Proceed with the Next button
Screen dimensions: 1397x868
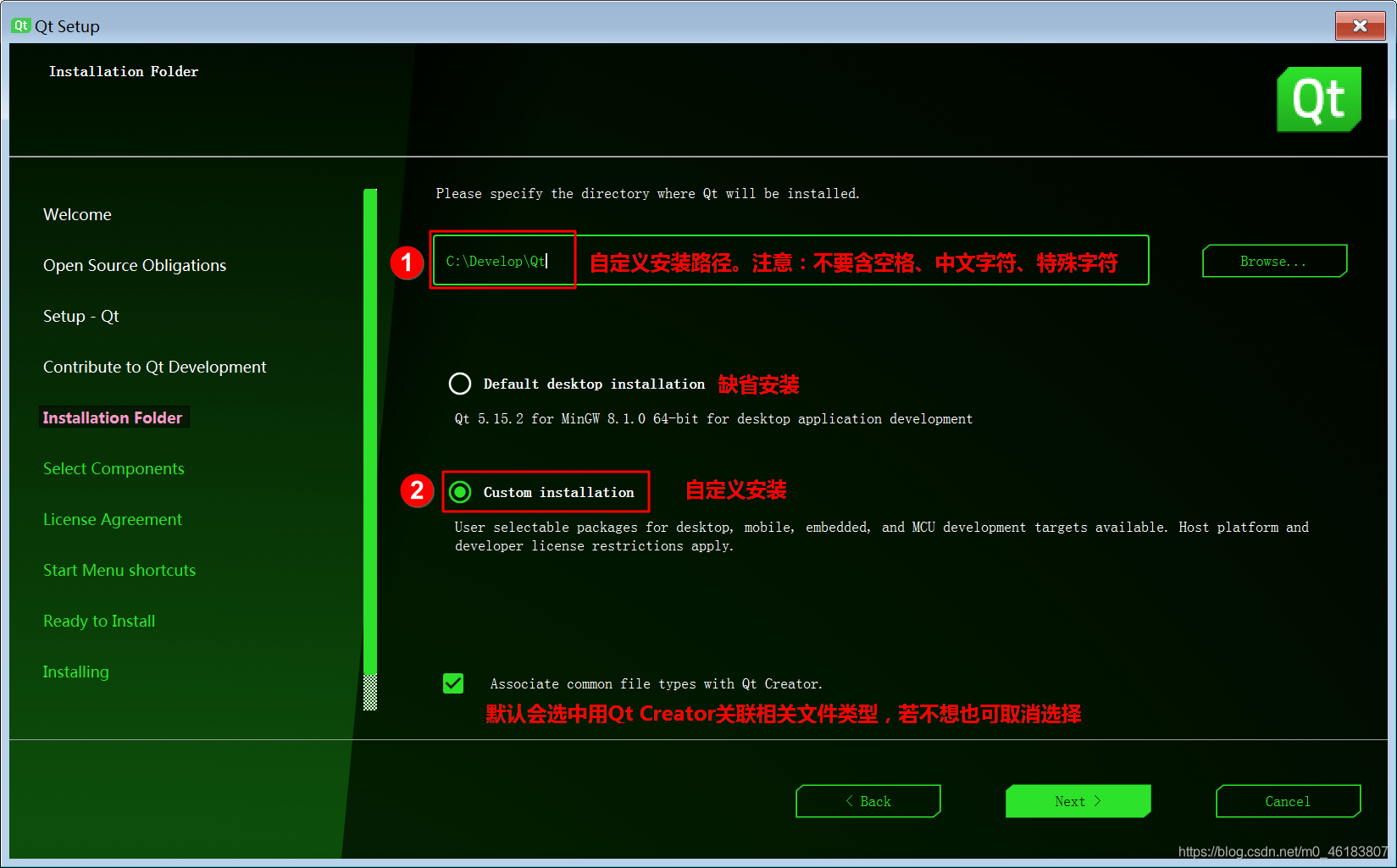[x=1078, y=801]
